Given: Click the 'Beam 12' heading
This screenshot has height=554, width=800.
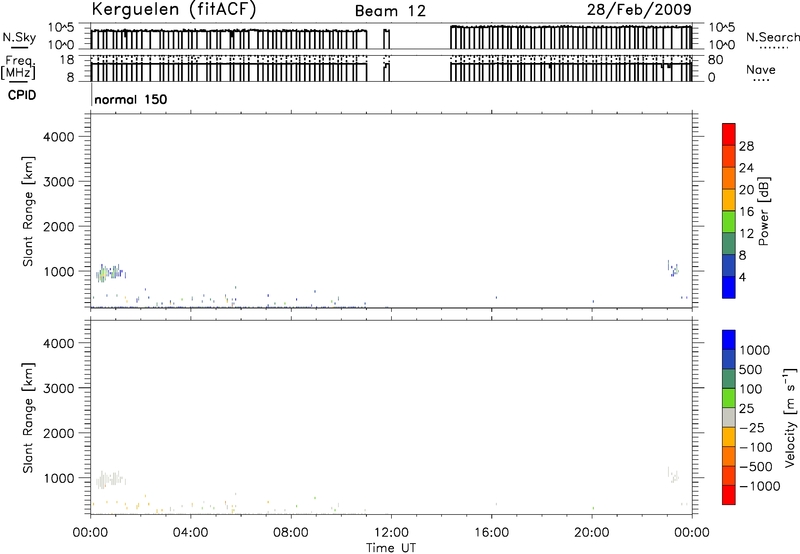Looking at the screenshot, I should click(x=390, y=11).
